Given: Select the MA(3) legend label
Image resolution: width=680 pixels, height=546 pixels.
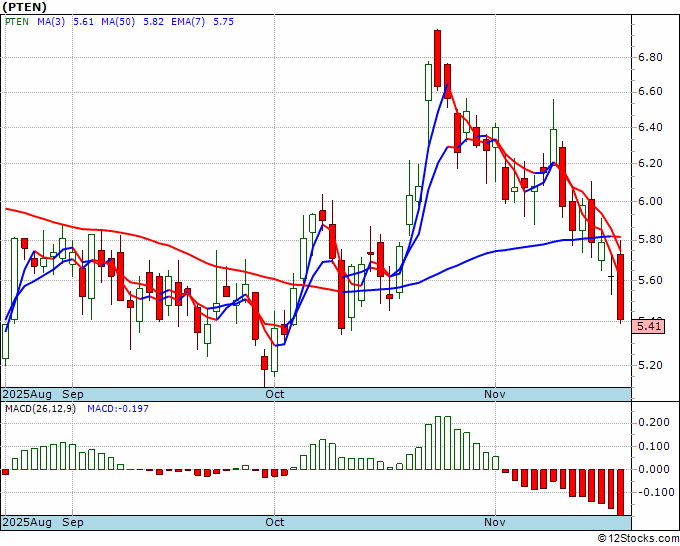Looking at the screenshot, I should [51, 22].
